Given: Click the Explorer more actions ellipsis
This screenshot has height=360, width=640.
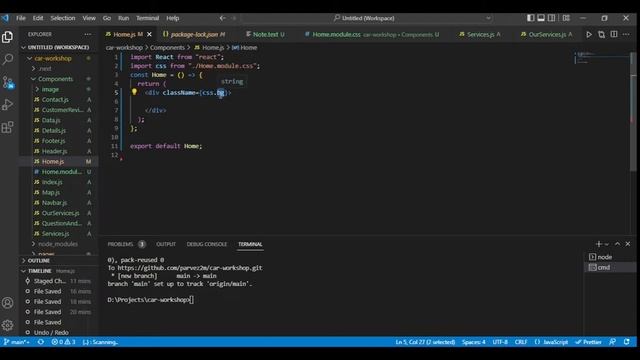Looking at the screenshot, I should click(88, 34).
